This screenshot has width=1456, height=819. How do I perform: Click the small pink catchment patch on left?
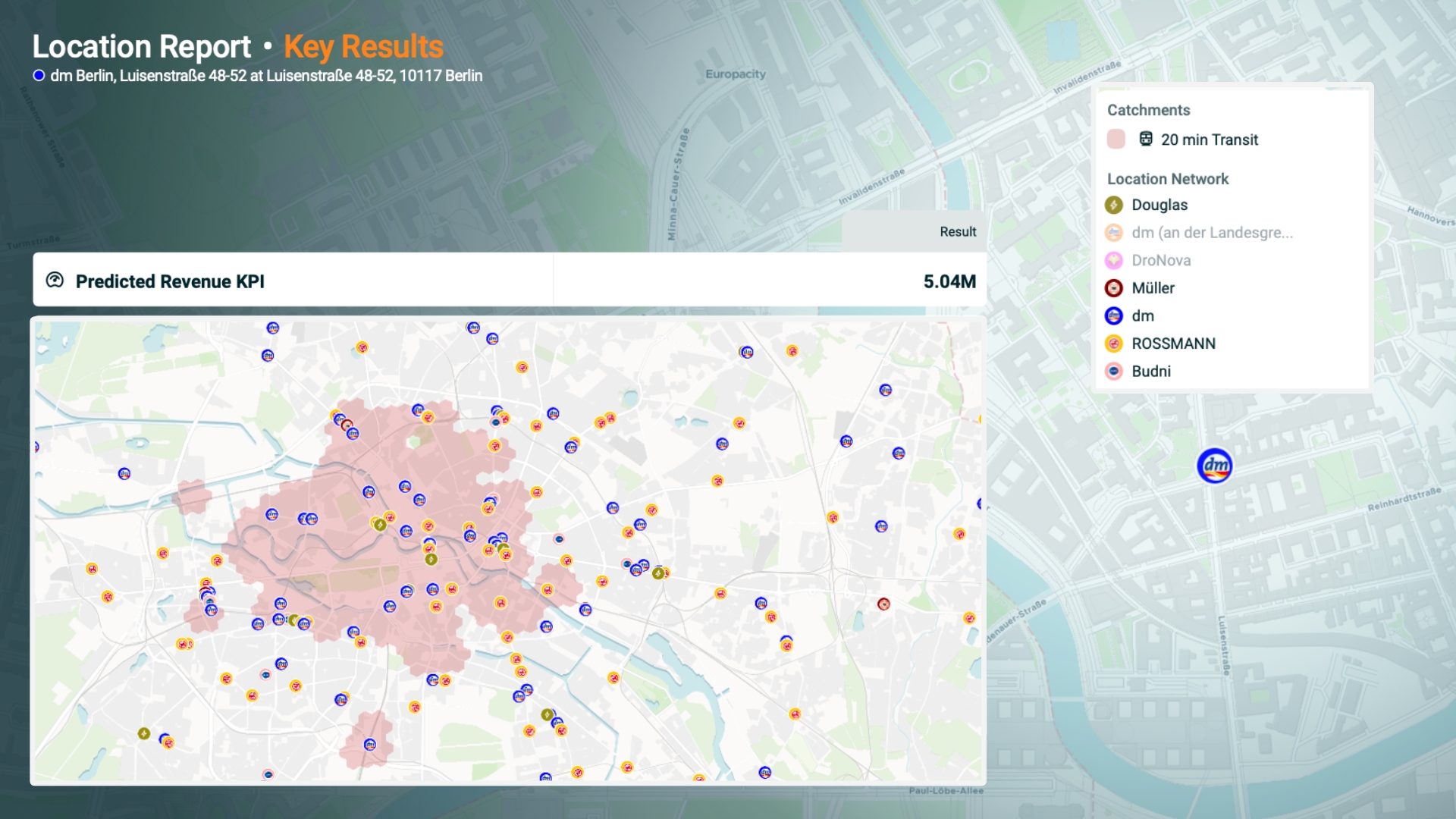click(191, 497)
